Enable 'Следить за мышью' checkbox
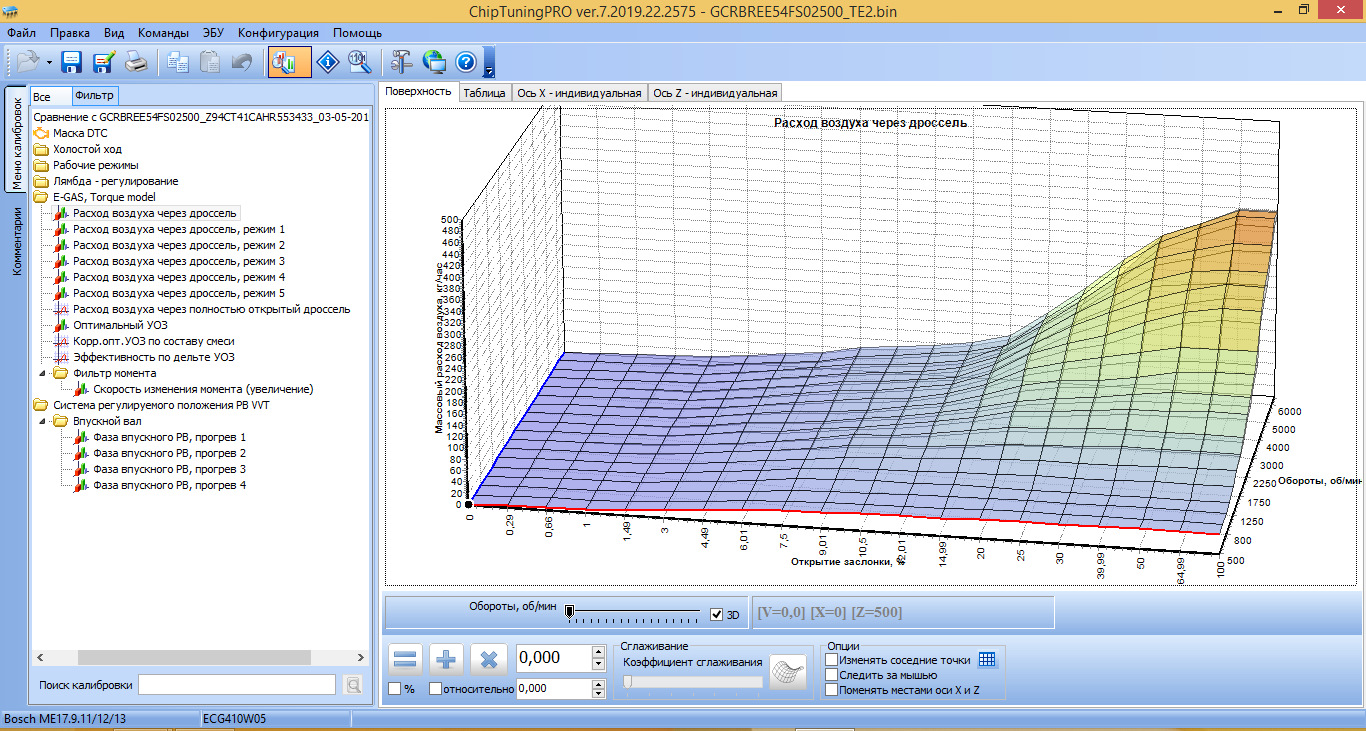 [x=831, y=675]
